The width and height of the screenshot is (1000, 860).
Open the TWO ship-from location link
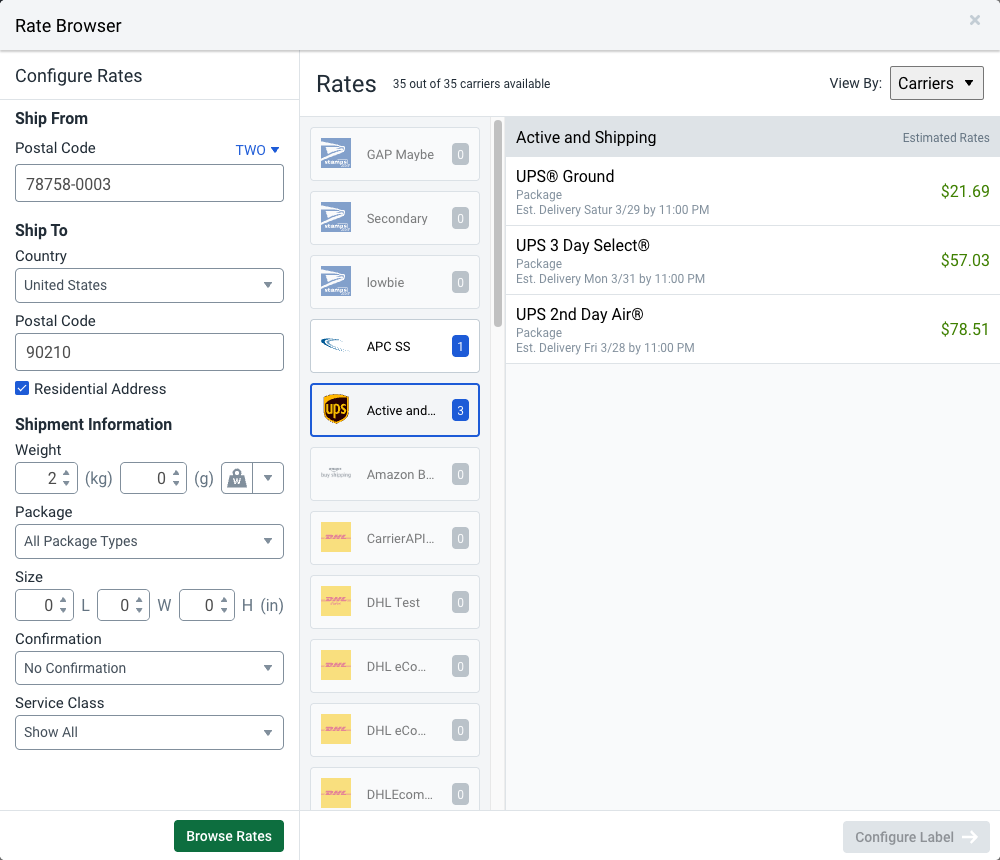click(257, 150)
